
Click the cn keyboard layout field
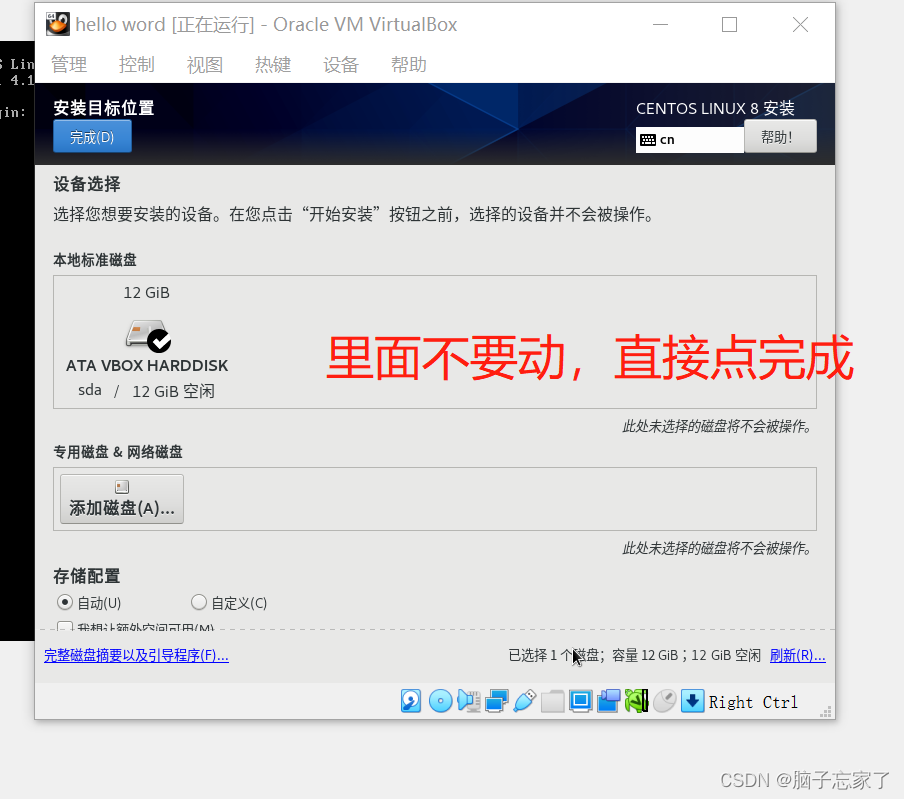pyautogui.click(x=690, y=140)
